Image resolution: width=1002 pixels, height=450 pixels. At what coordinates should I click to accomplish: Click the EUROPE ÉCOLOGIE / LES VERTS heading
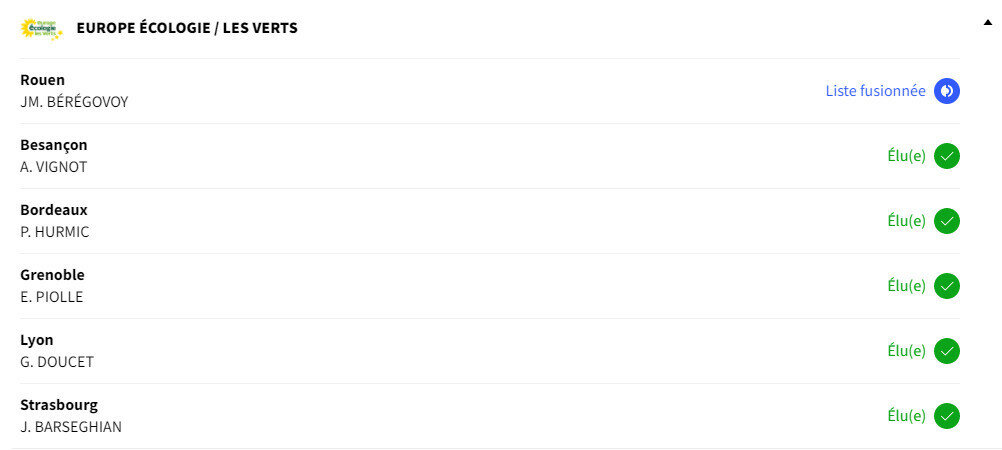tap(187, 29)
